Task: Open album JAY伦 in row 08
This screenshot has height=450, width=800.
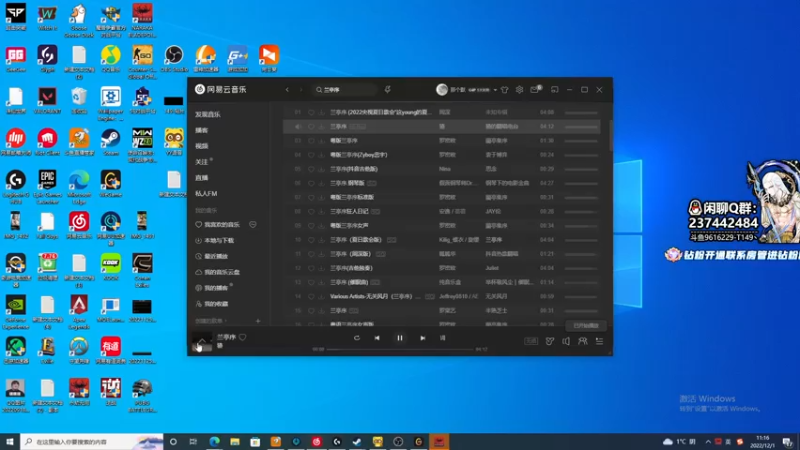Action: (493, 211)
